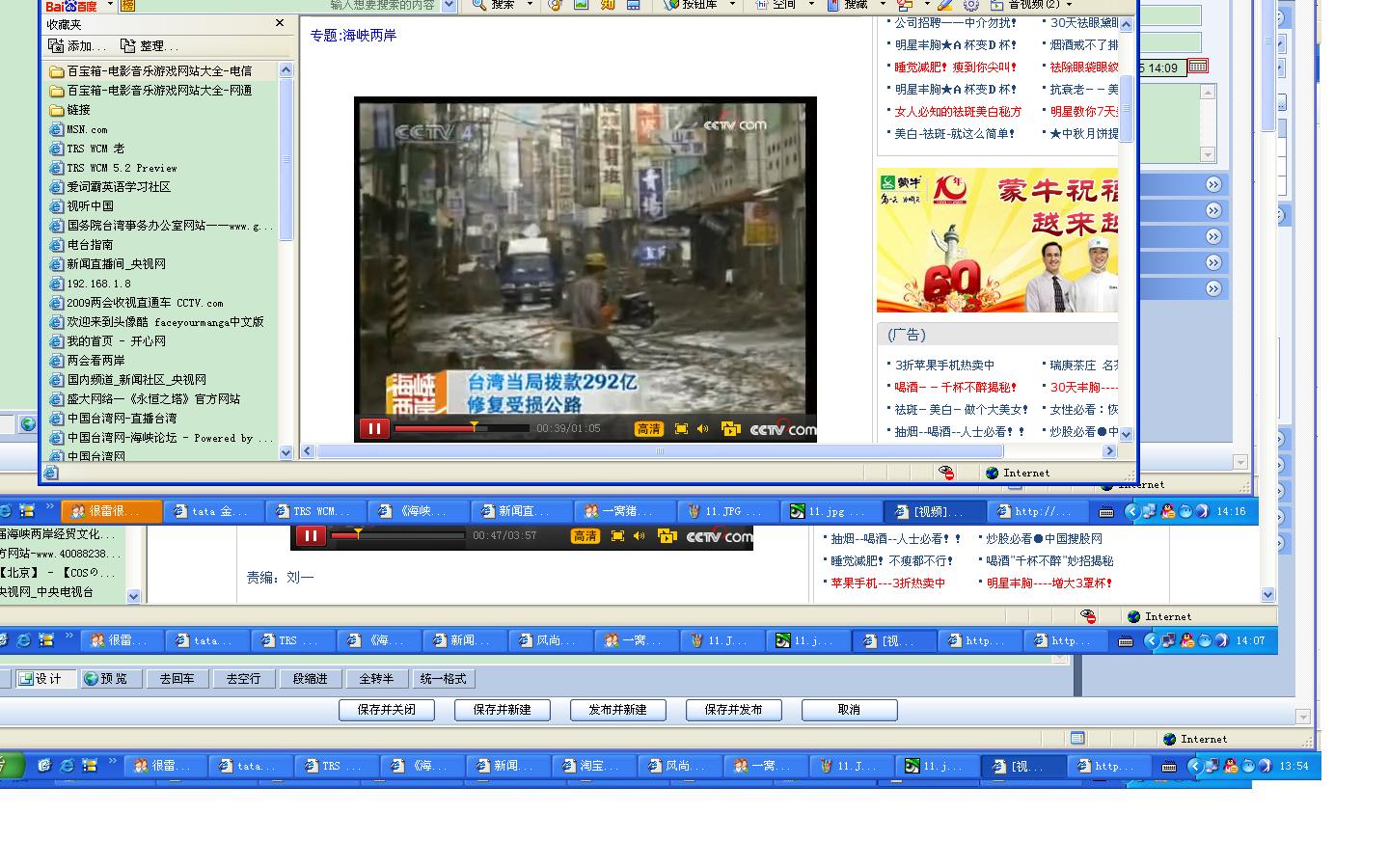Open the 链接 favorites folder
The width and height of the screenshot is (1389, 868).
click(x=77, y=110)
